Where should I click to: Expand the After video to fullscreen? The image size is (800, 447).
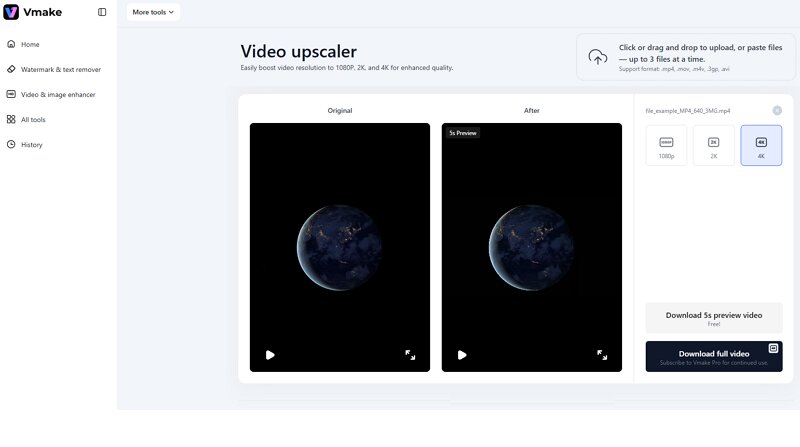(602, 354)
